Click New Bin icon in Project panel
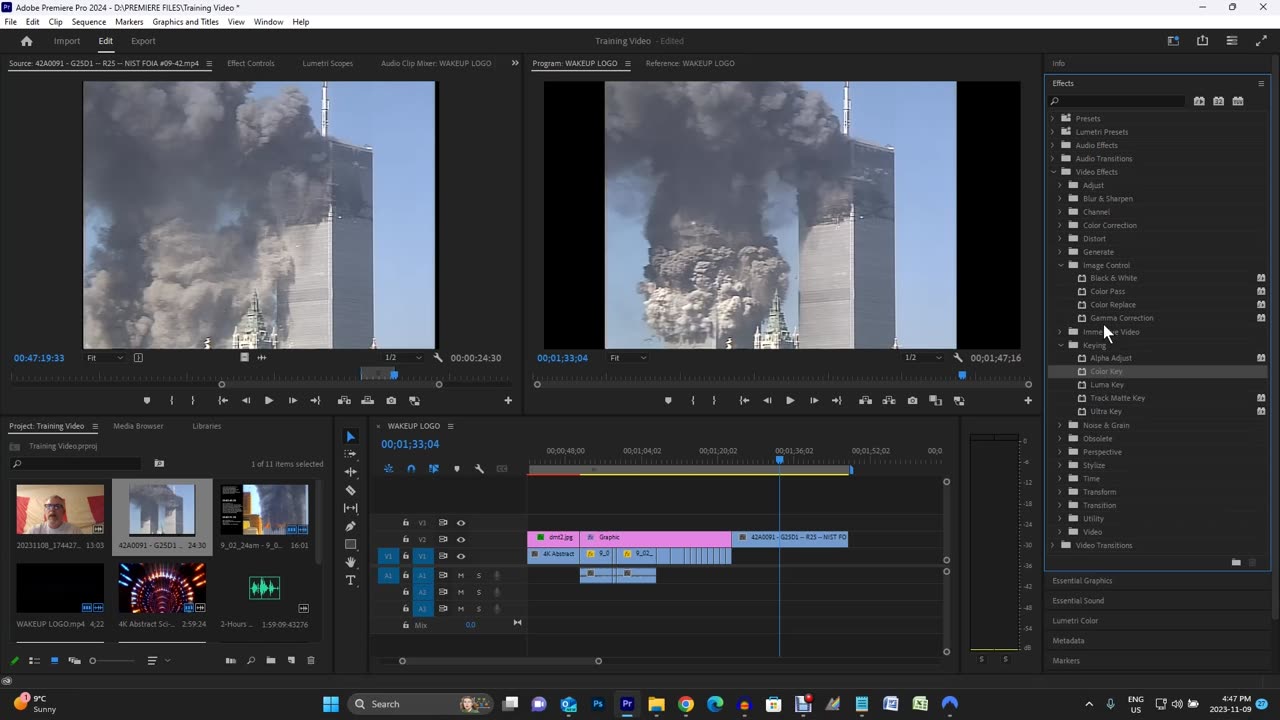1280x720 pixels. pos(270,660)
